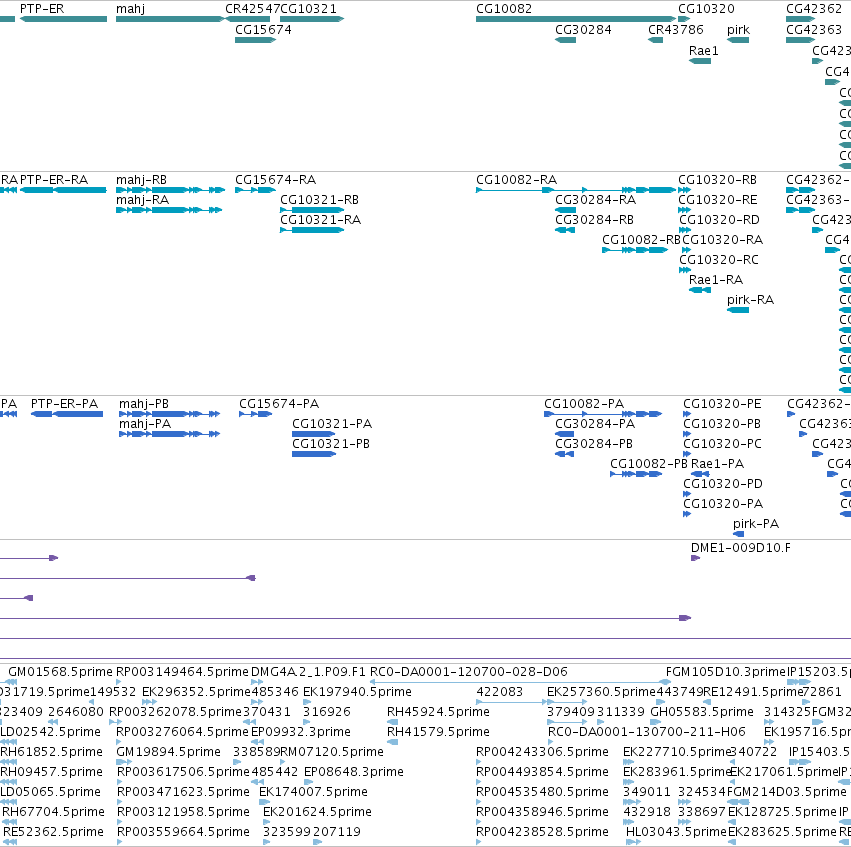Select the CG10082-RA transcript label
Viewport: 851px width, 847px height.
[x=516, y=180]
